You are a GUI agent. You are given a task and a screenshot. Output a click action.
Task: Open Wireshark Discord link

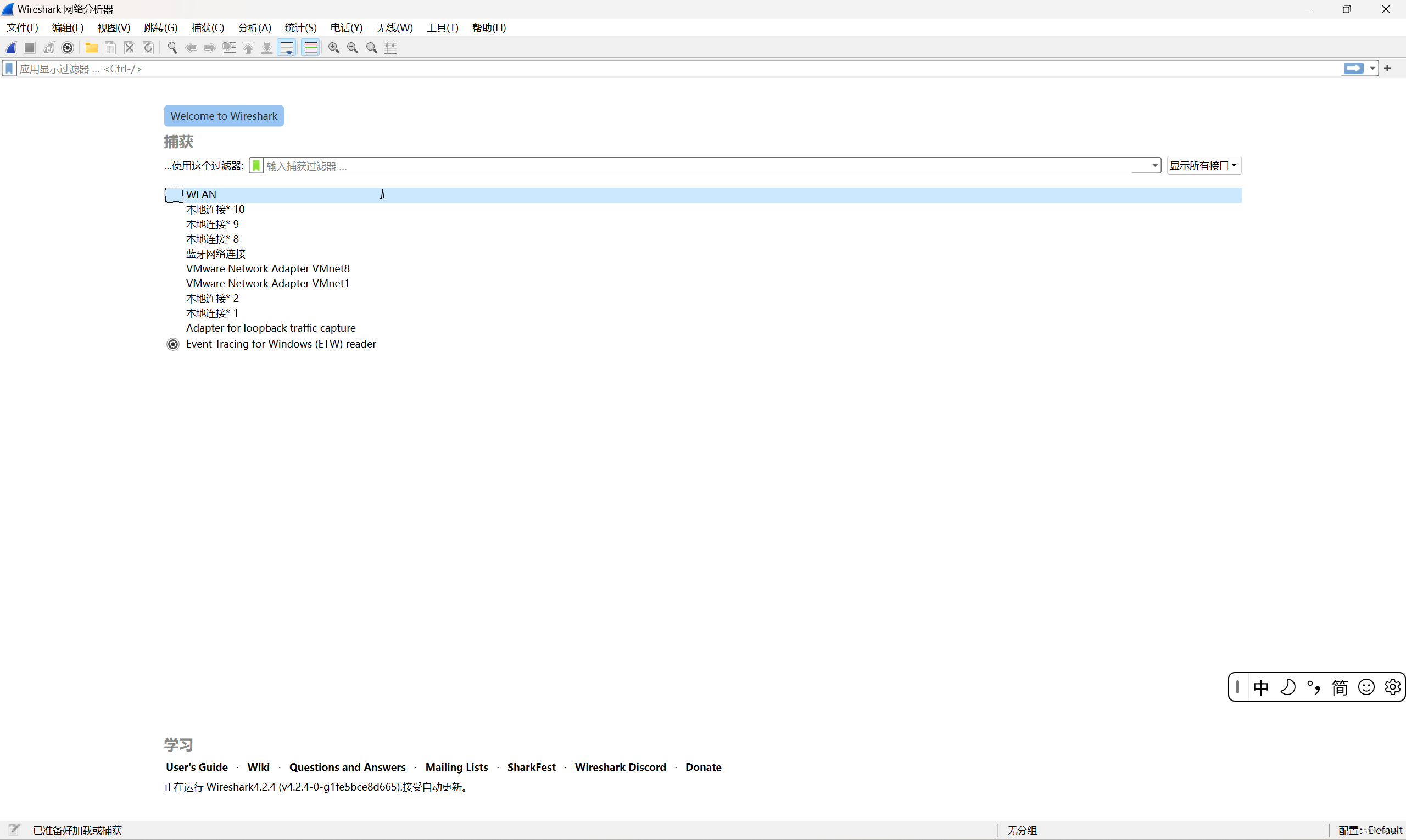pyautogui.click(x=620, y=767)
